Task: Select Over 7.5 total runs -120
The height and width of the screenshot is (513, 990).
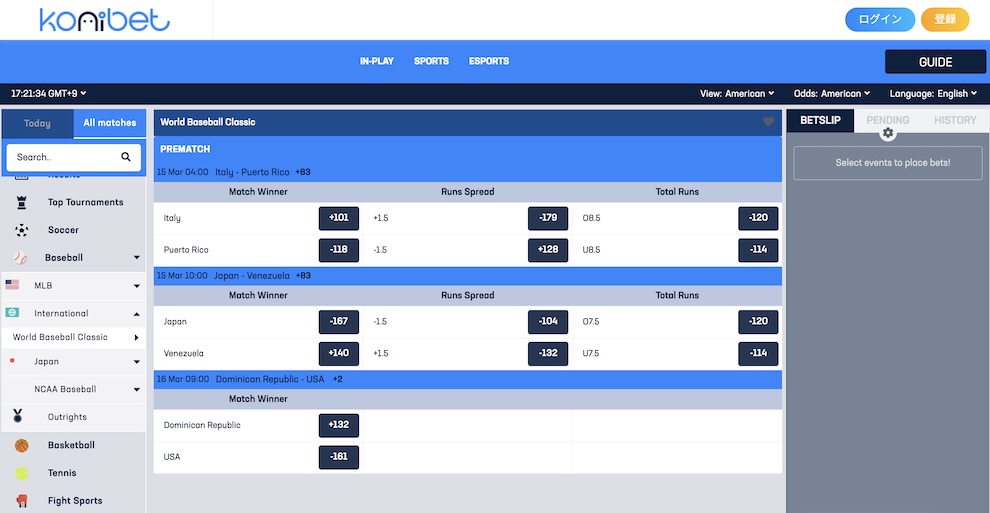Action: [x=758, y=321]
